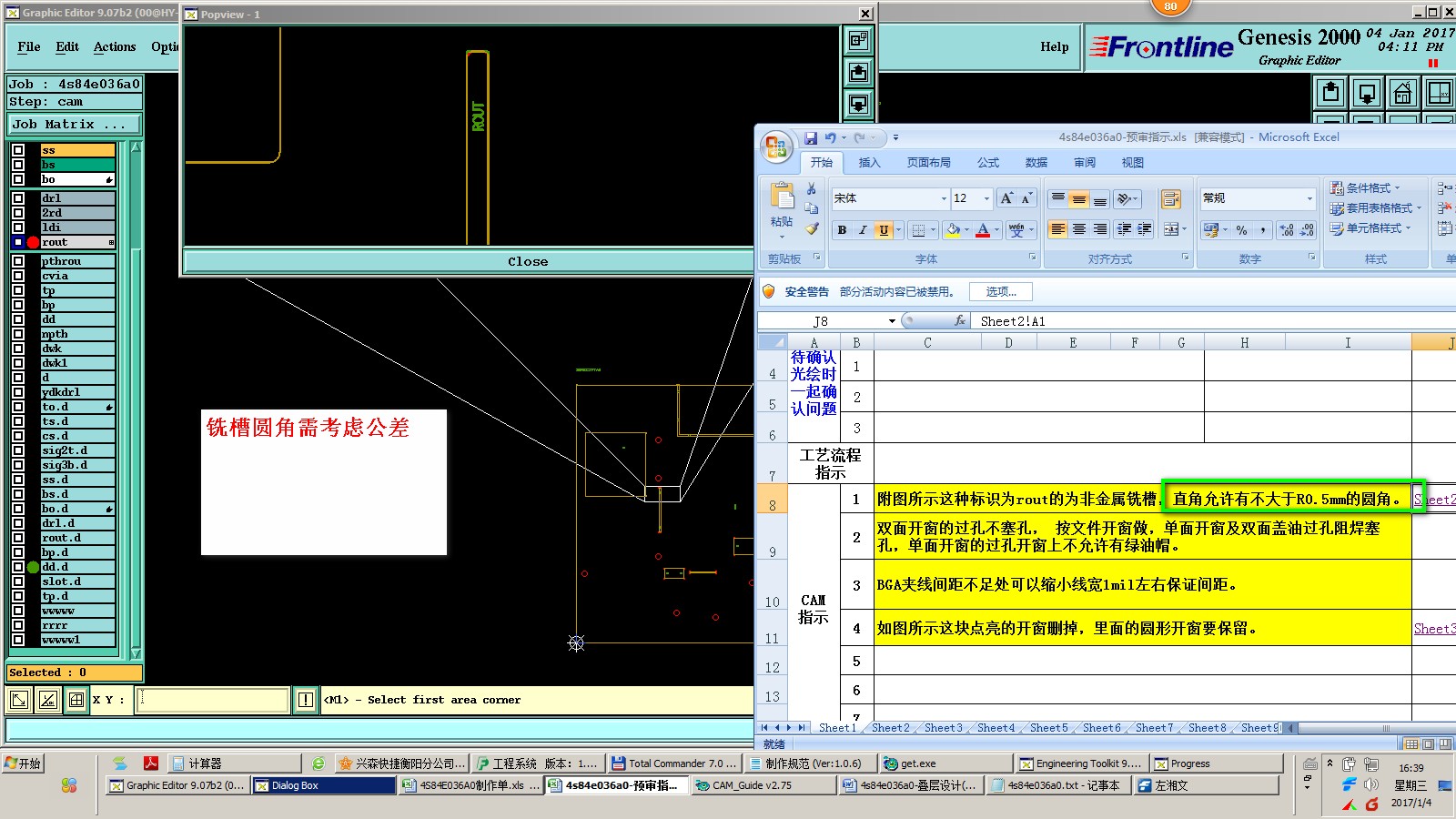Click the Italic formatting icon
Screen dimensions: 1456x819
(863, 230)
